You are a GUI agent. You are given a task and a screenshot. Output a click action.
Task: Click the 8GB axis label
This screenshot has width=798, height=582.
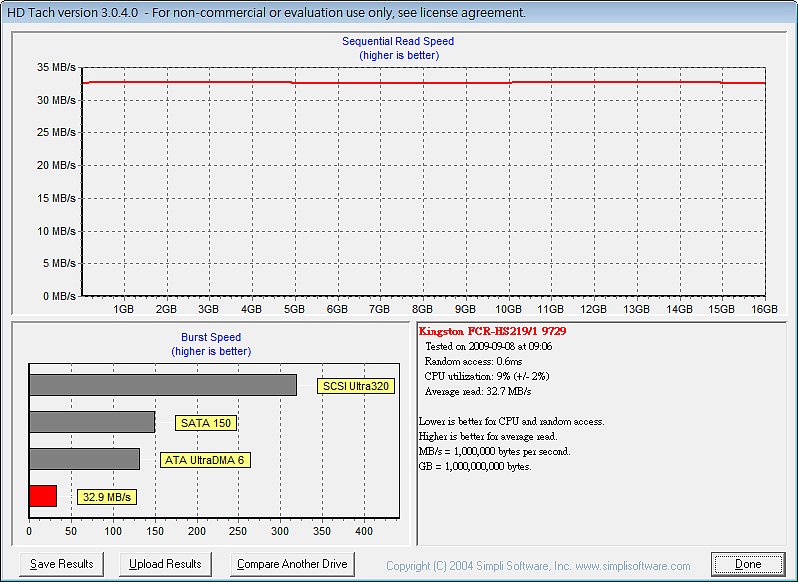click(422, 309)
